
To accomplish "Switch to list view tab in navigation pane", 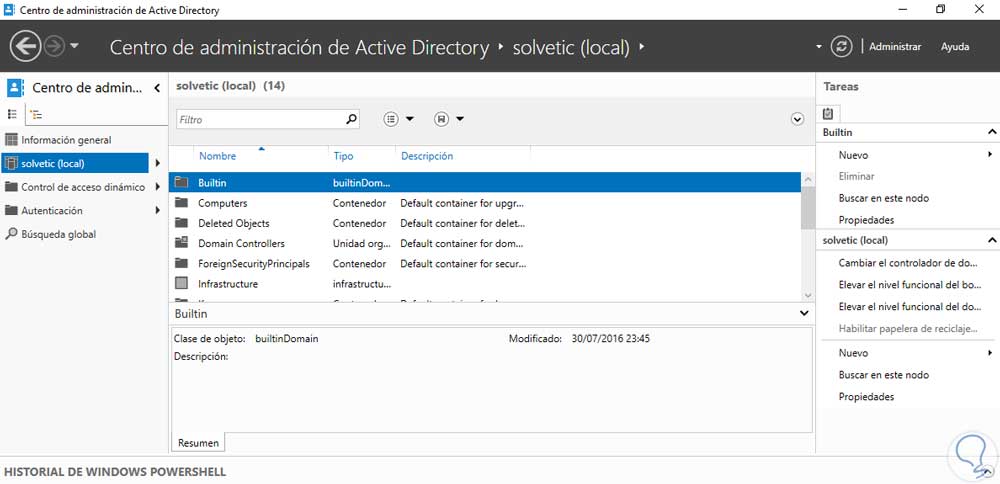I will coord(12,115).
